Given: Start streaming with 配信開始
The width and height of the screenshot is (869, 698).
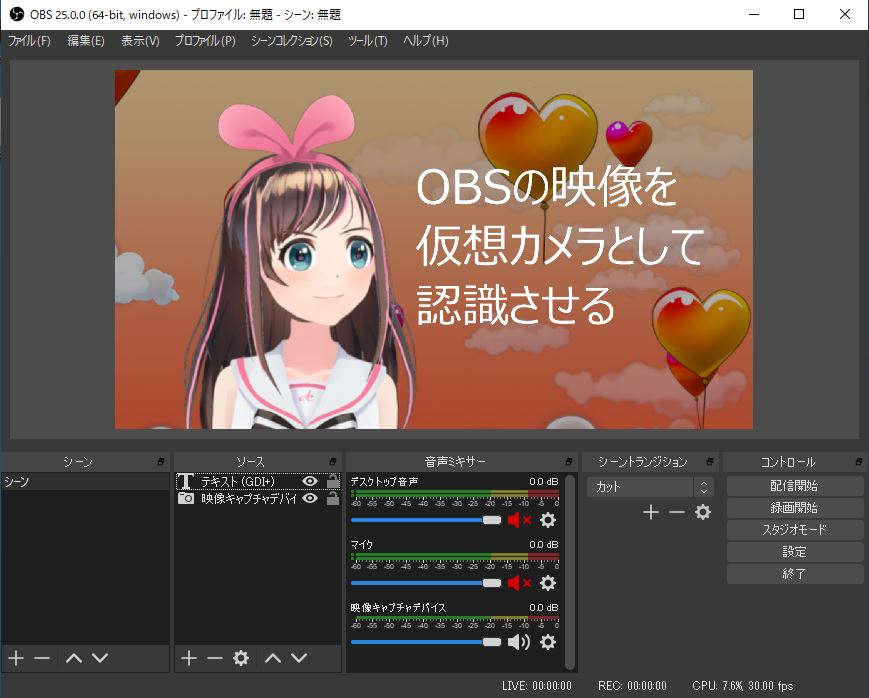Looking at the screenshot, I should pos(794,486).
